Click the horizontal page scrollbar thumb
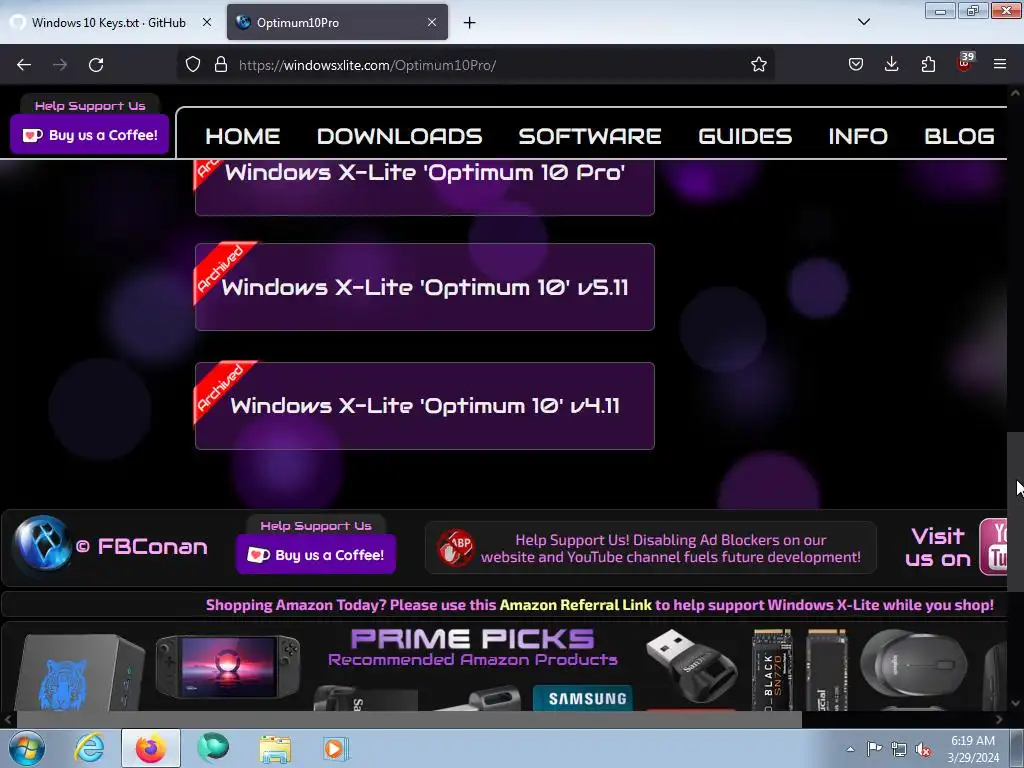This screenshot has height=768, width=1024. point(409,720)
